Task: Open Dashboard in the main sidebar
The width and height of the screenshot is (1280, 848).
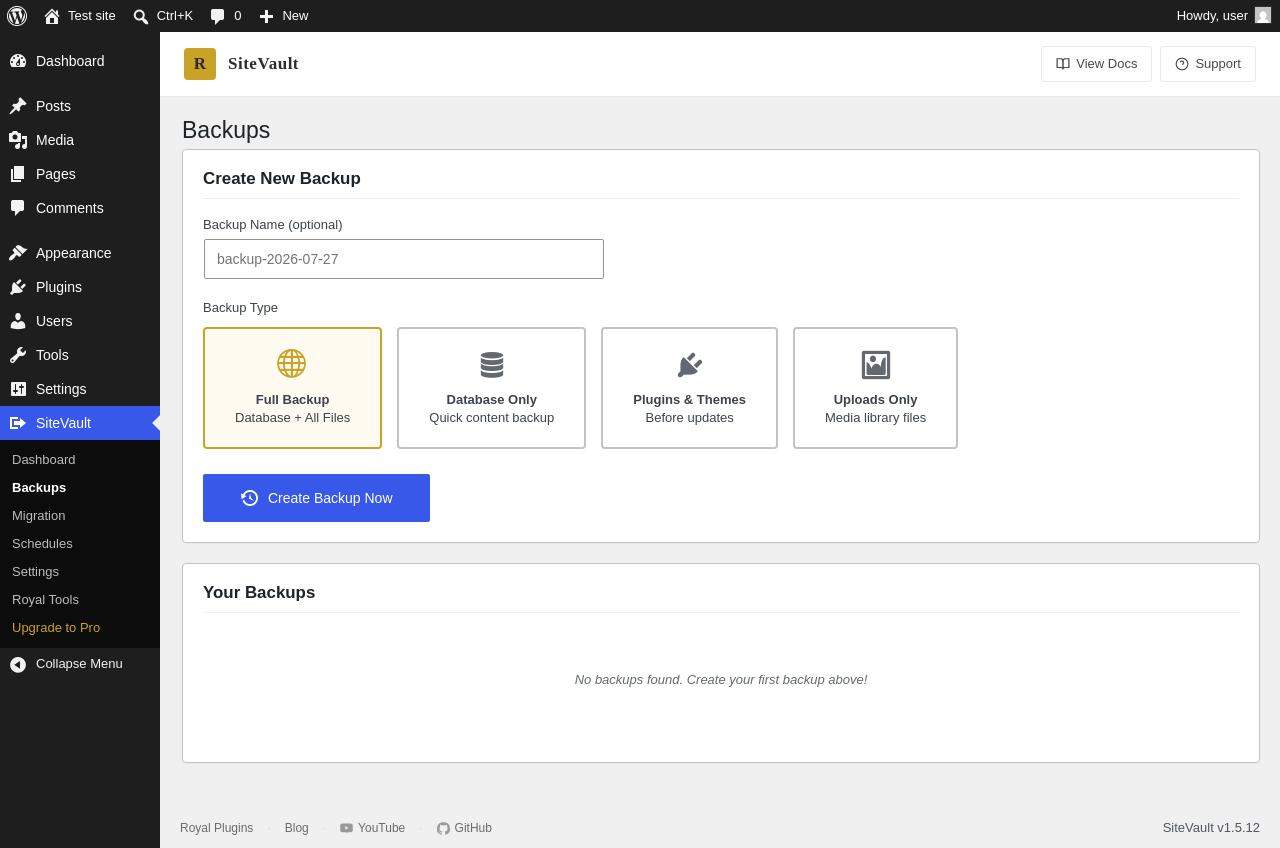Action: coord(80,61)
